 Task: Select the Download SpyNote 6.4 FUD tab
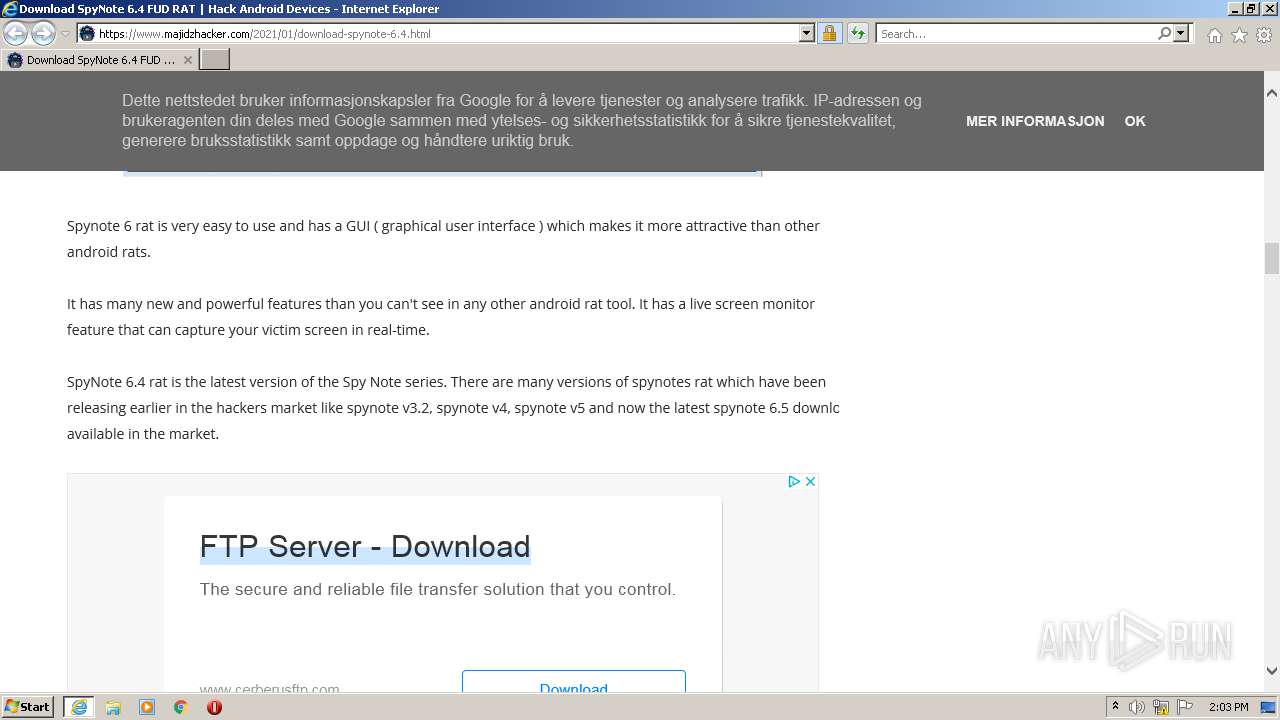(x=100, y=60)
